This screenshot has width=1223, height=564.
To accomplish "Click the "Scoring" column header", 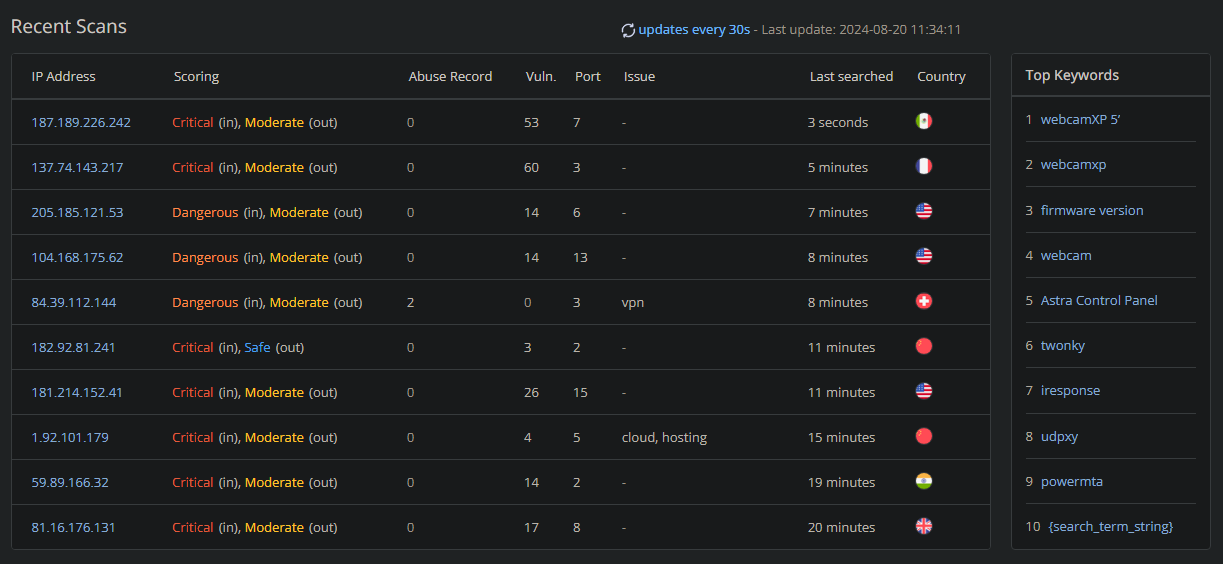I will coord(196,76).
